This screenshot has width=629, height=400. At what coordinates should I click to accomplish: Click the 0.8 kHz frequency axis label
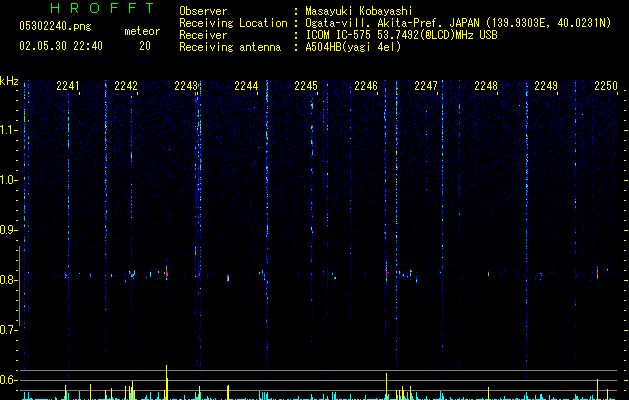coord(8,280)
